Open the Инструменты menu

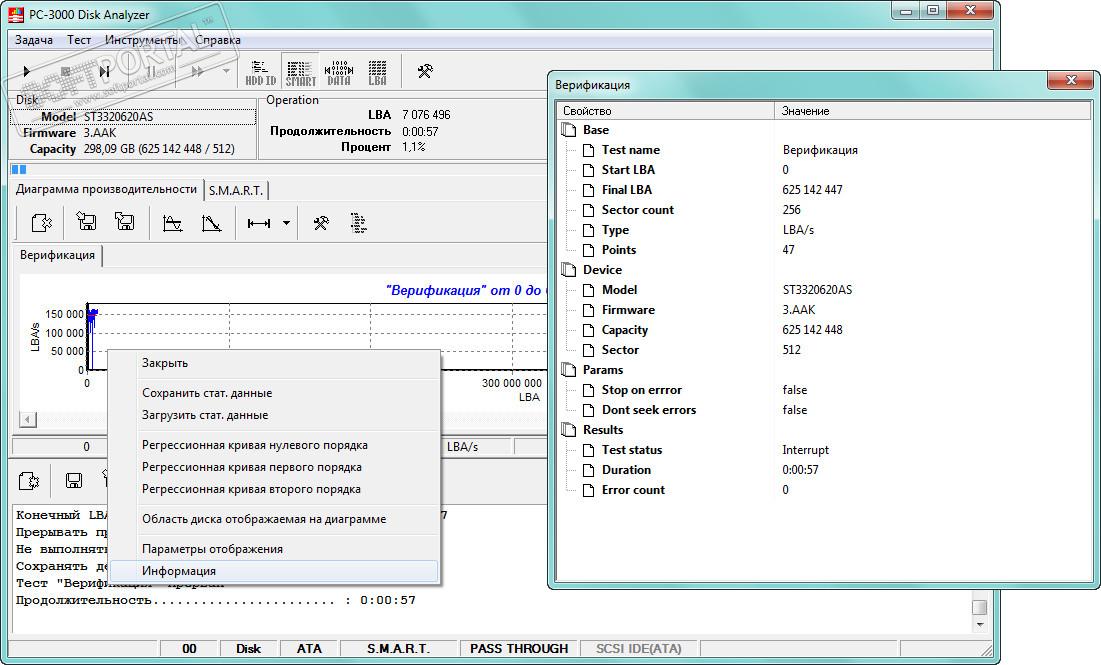[142, 40]
